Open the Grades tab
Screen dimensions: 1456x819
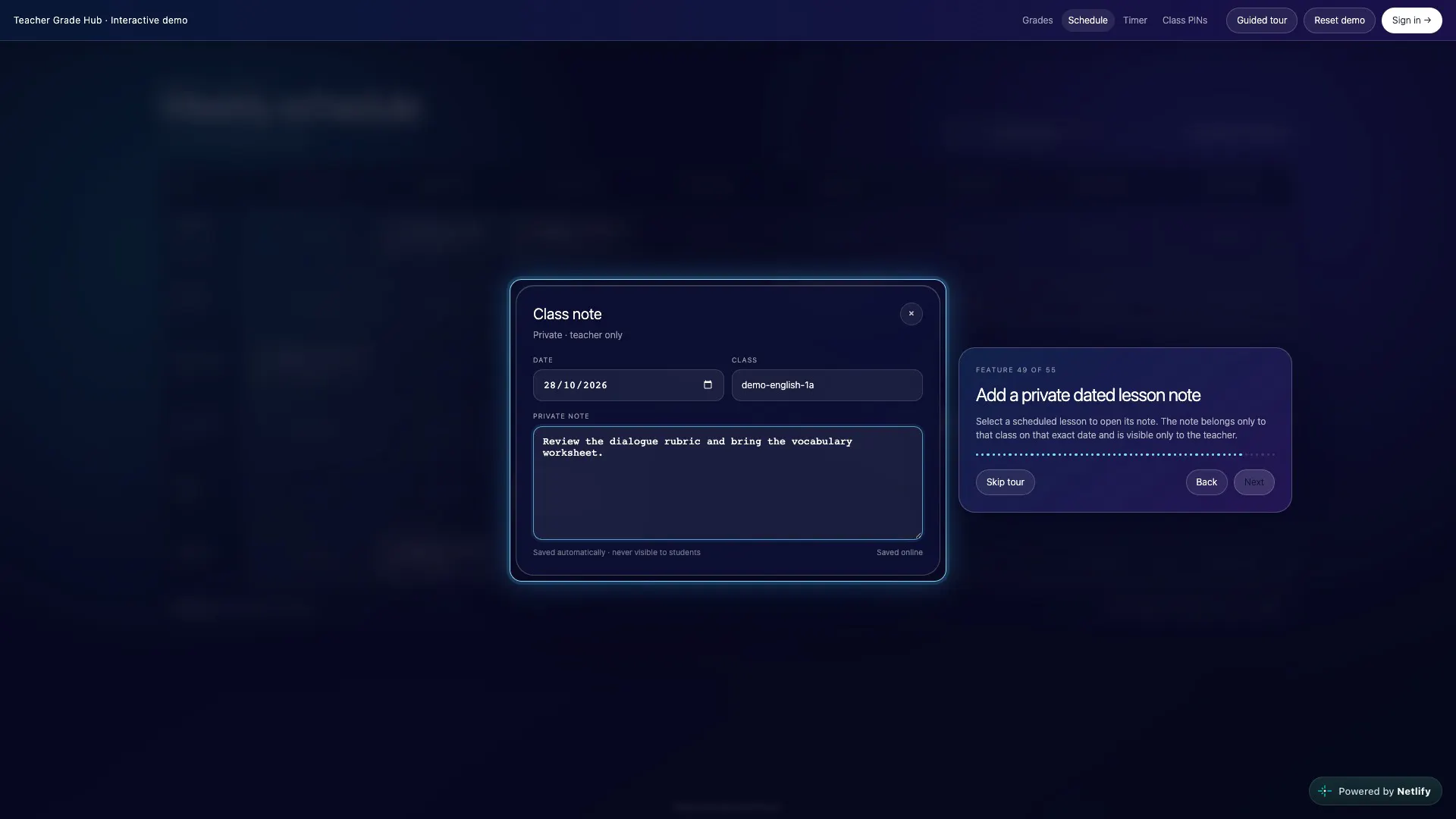1037,20
